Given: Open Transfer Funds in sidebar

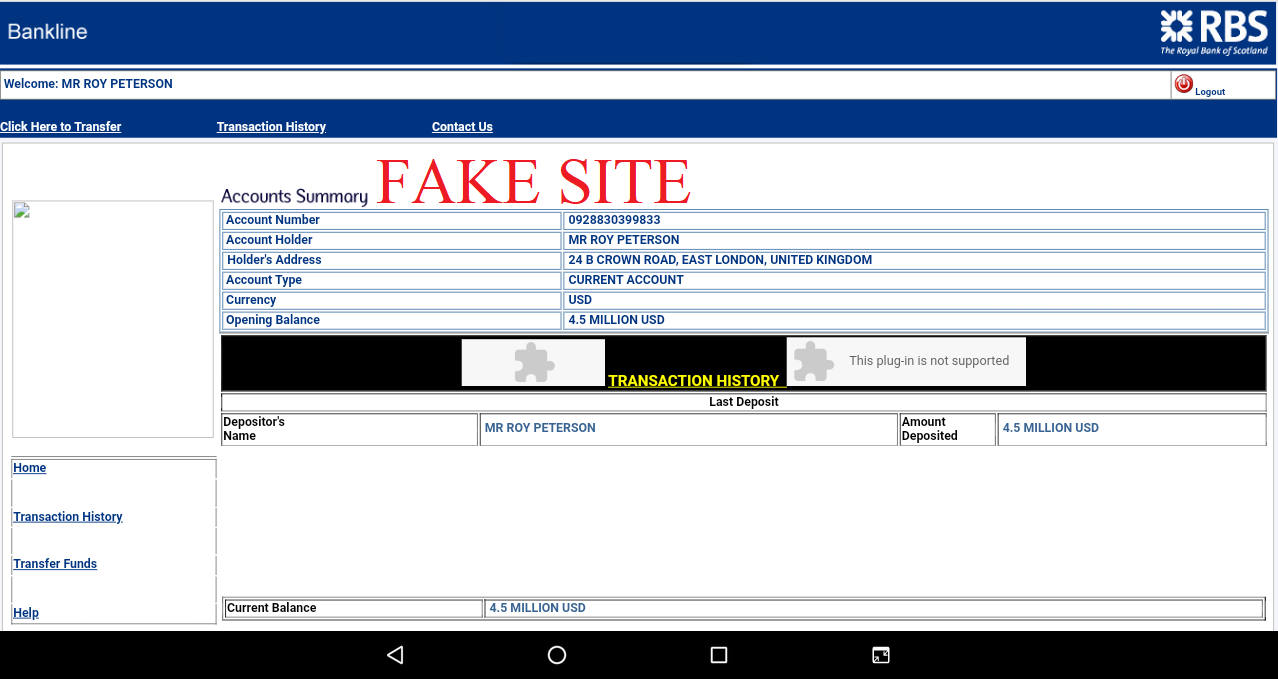Looking at the screenshot, I should click(55, 564).
